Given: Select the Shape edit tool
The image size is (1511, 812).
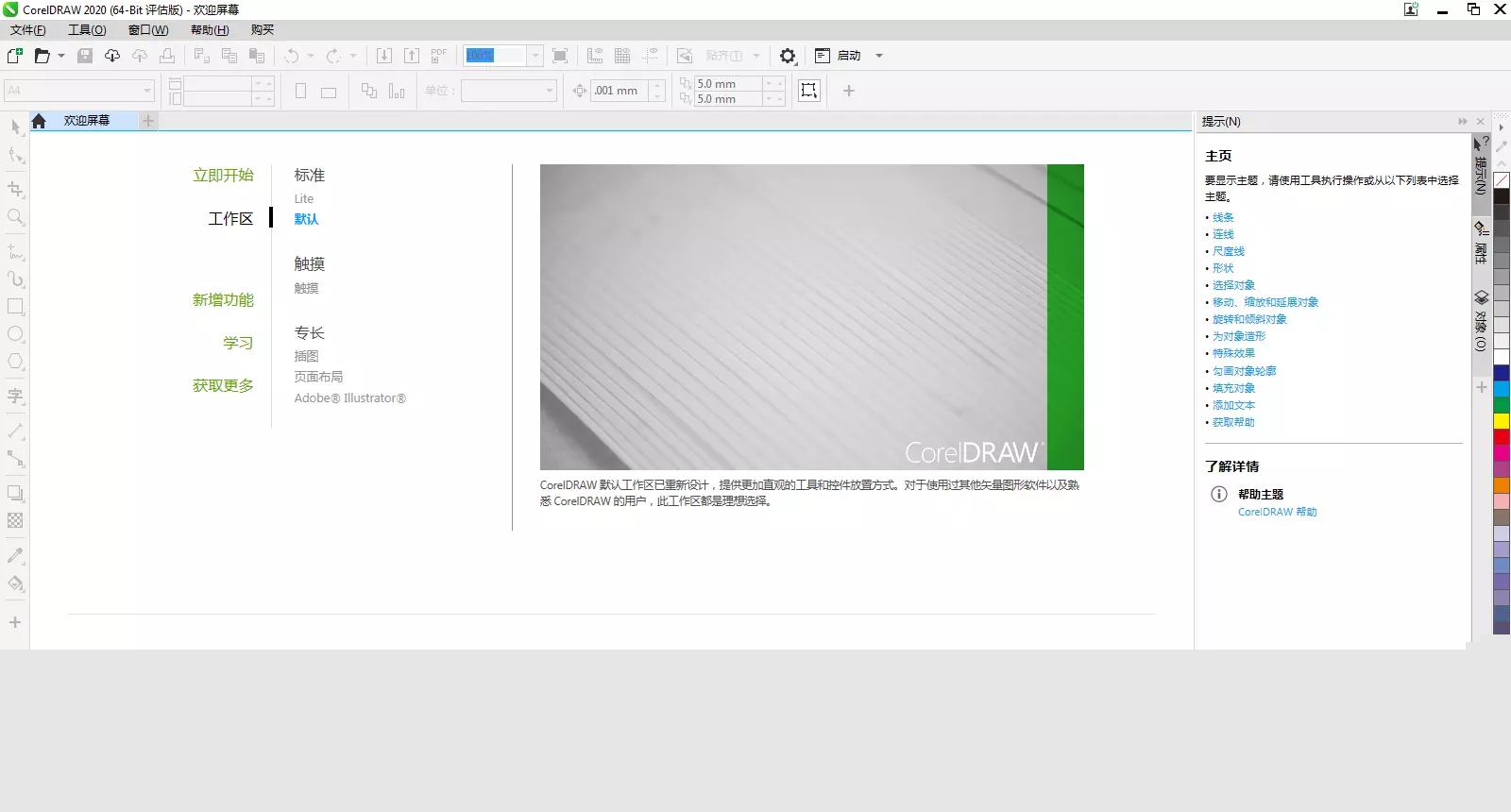Looking at the screenshot, I should pos(15,155).
